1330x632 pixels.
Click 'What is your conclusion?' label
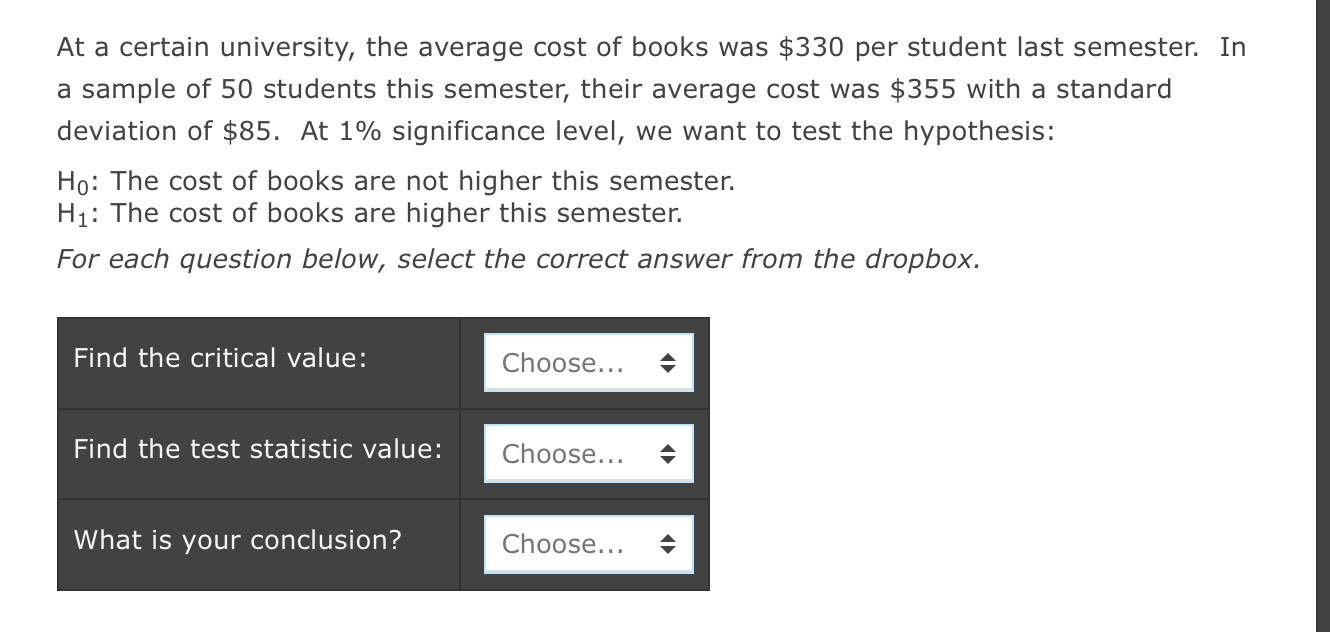pos(236,540)
